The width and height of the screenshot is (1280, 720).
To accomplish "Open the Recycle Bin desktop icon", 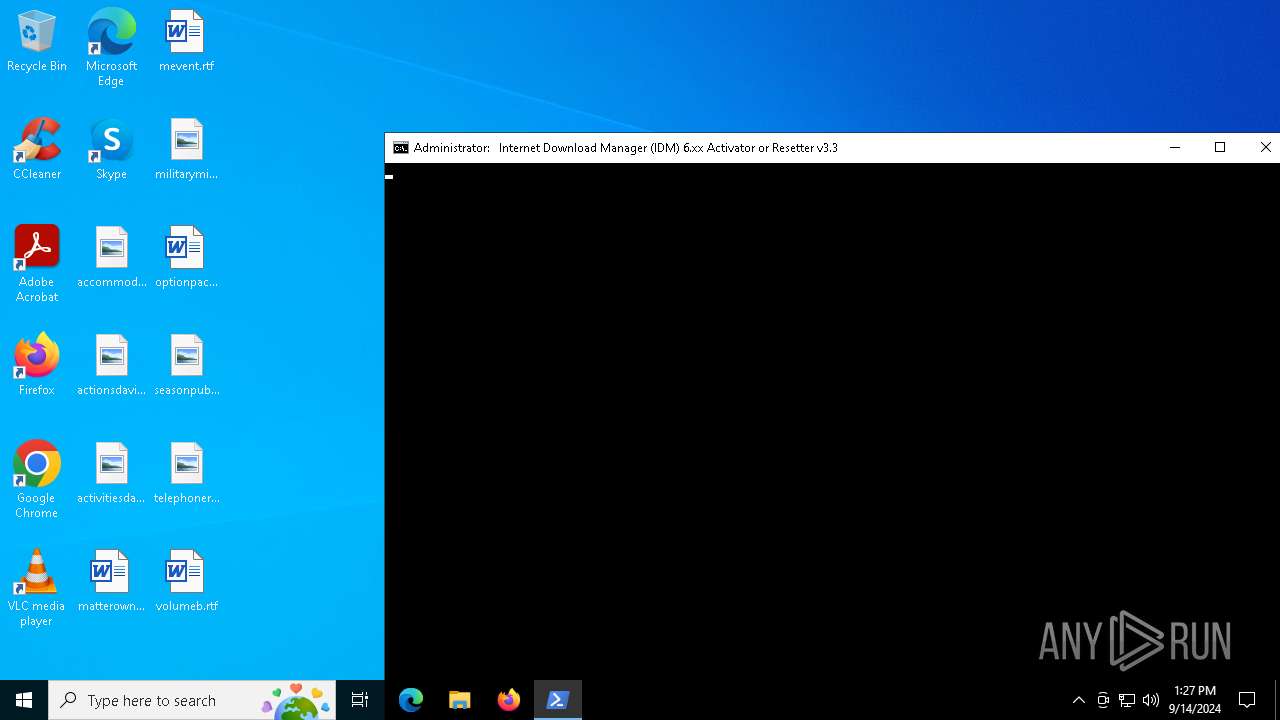I will click(x=37, y=42).
